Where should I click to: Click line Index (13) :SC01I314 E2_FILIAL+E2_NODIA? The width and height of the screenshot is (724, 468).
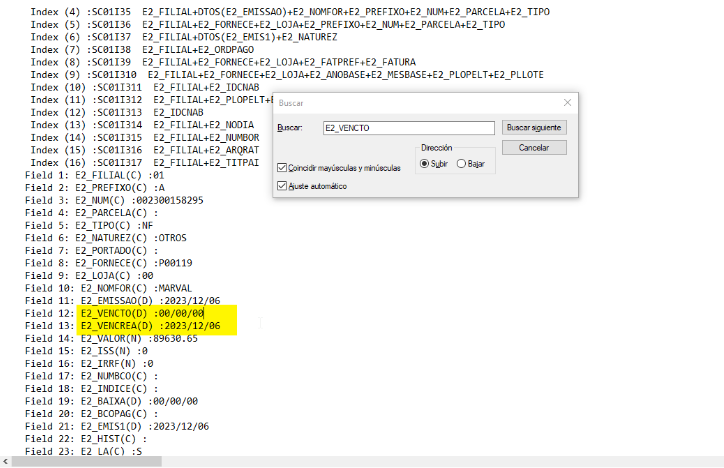point(142,125)
